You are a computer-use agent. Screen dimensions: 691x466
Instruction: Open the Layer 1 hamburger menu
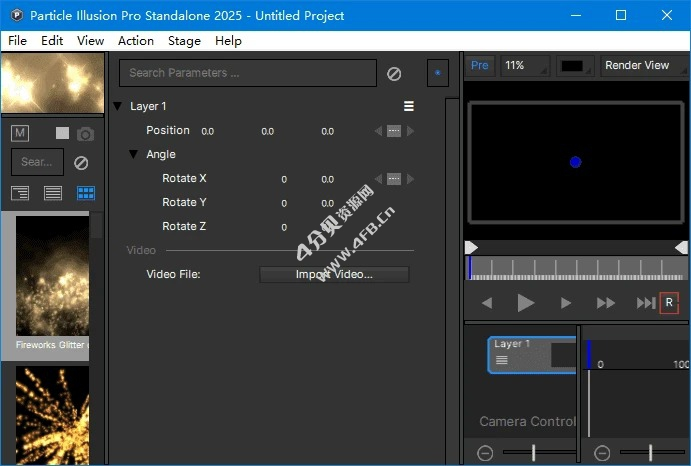click(x=408, y=106)
